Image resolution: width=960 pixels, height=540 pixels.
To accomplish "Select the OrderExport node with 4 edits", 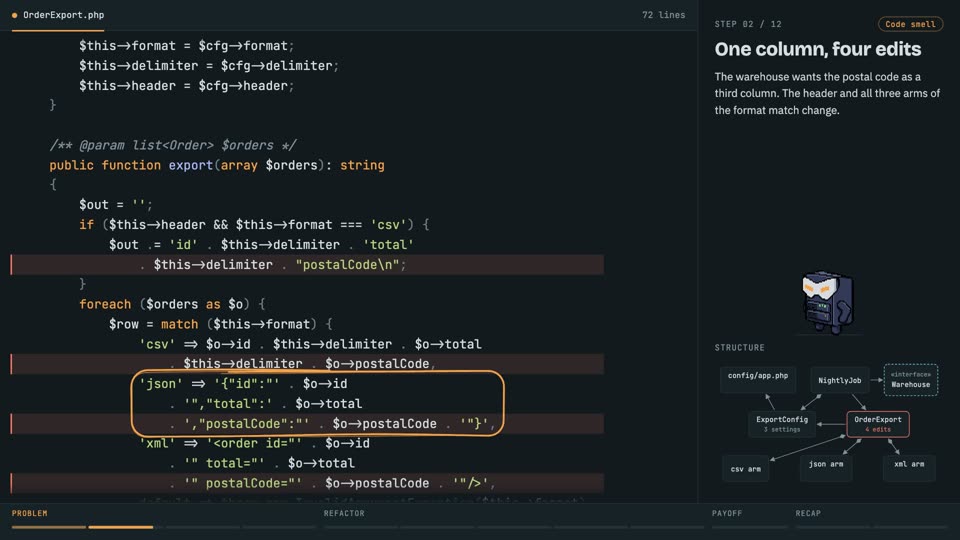I will pos(877,424).
